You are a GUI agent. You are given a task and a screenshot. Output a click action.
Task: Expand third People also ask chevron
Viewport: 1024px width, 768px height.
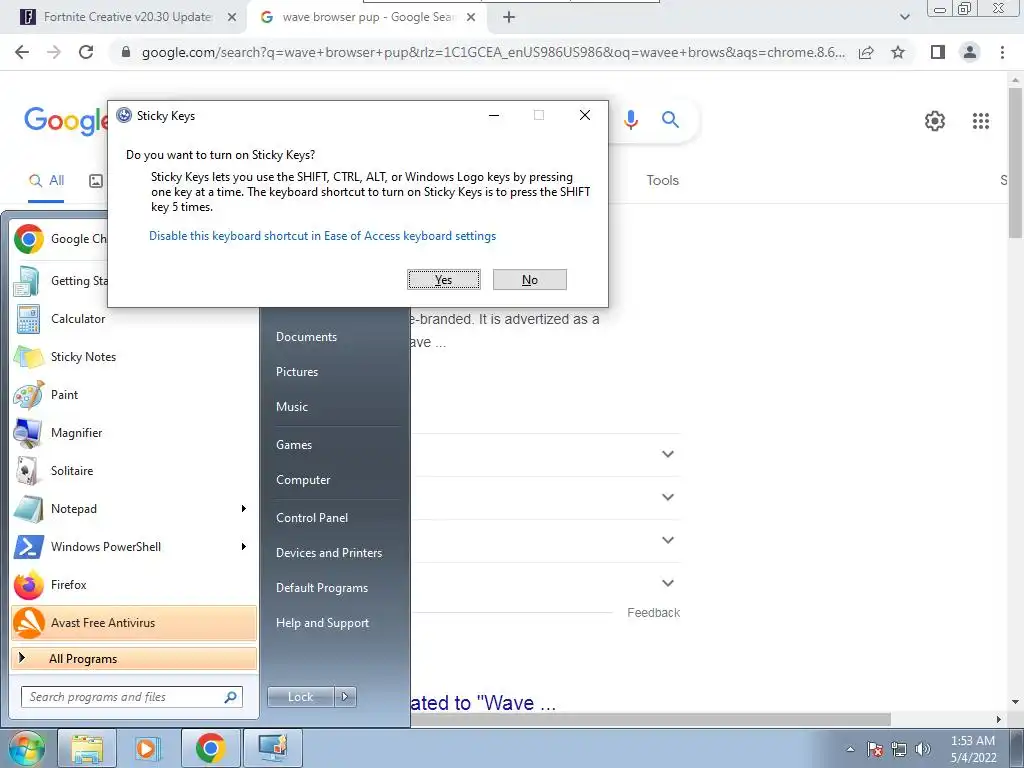pos(667,540)
